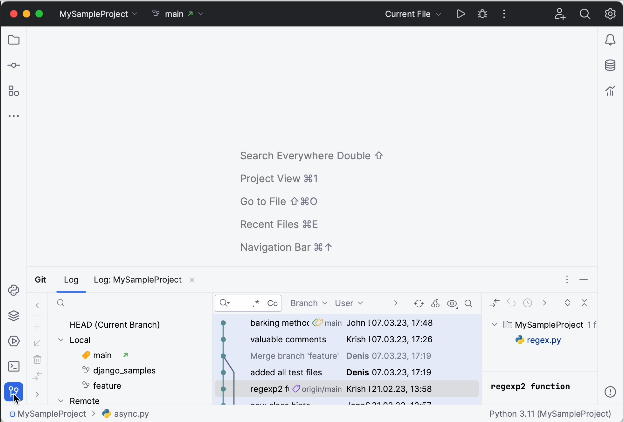Show diff for the selected file
The height and width of the screenshot is (422, 624).
coord(494,303)
